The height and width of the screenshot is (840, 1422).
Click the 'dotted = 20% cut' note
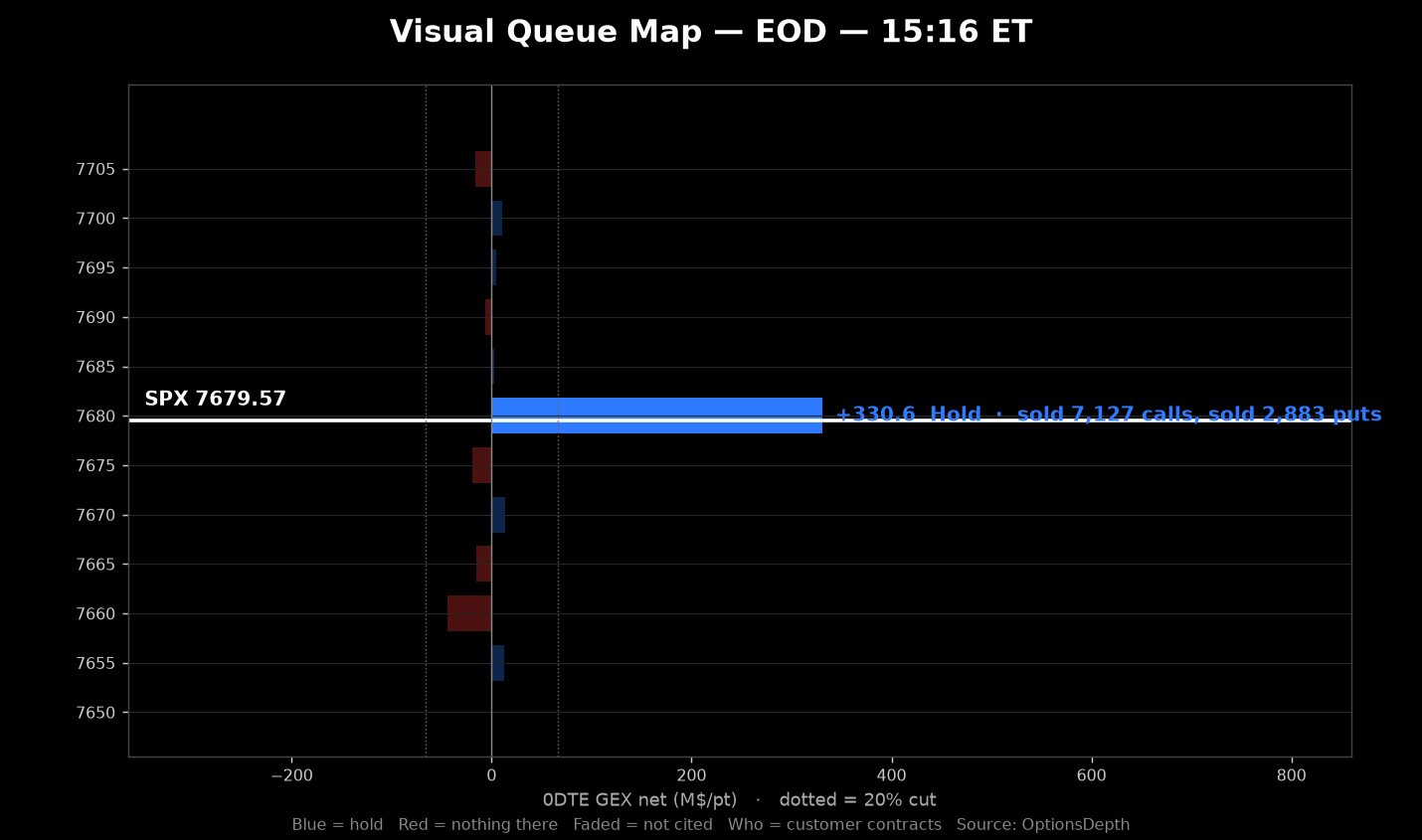[x=857, y=800]
